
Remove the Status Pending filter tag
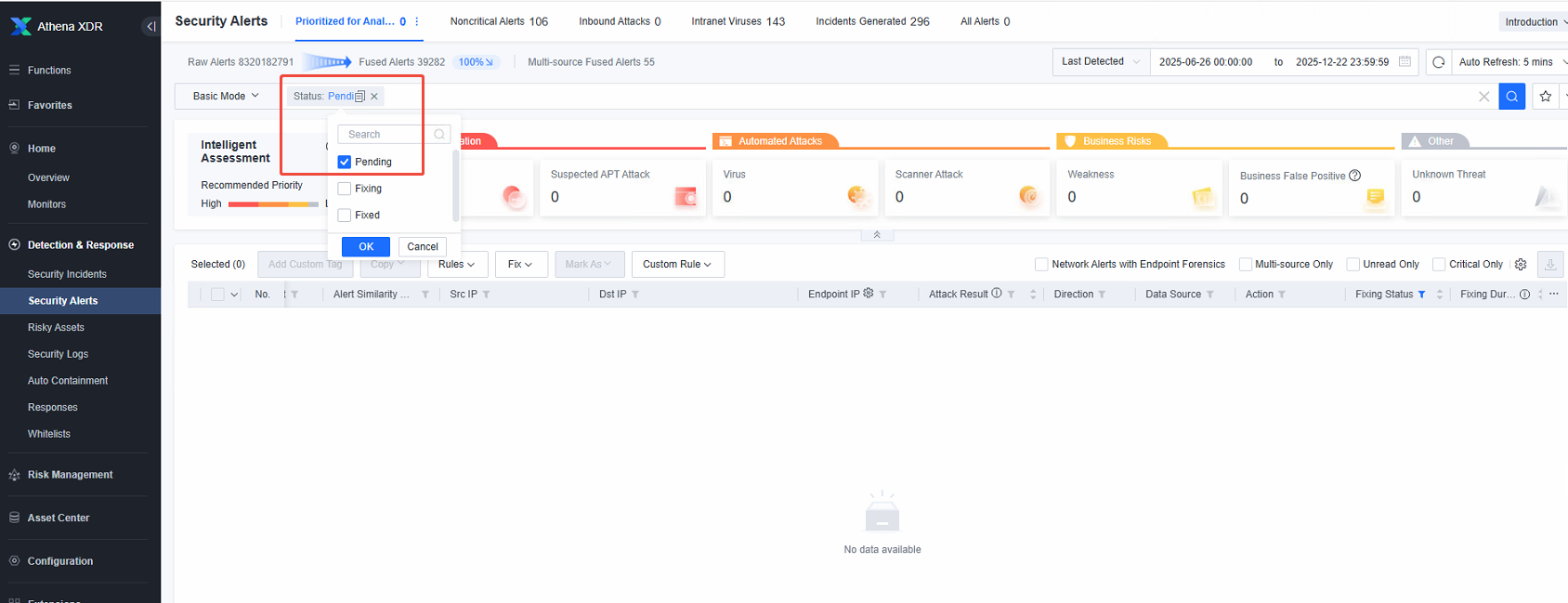point(374,97)
